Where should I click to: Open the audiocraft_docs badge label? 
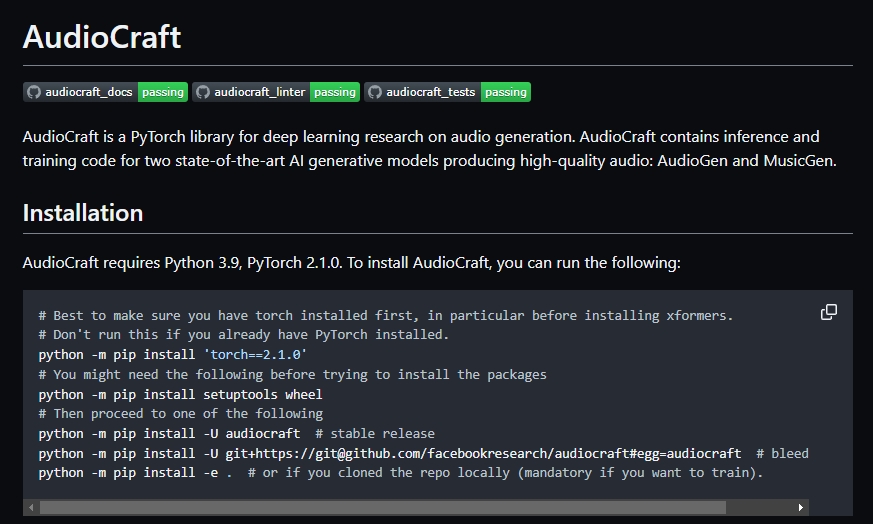89,92
